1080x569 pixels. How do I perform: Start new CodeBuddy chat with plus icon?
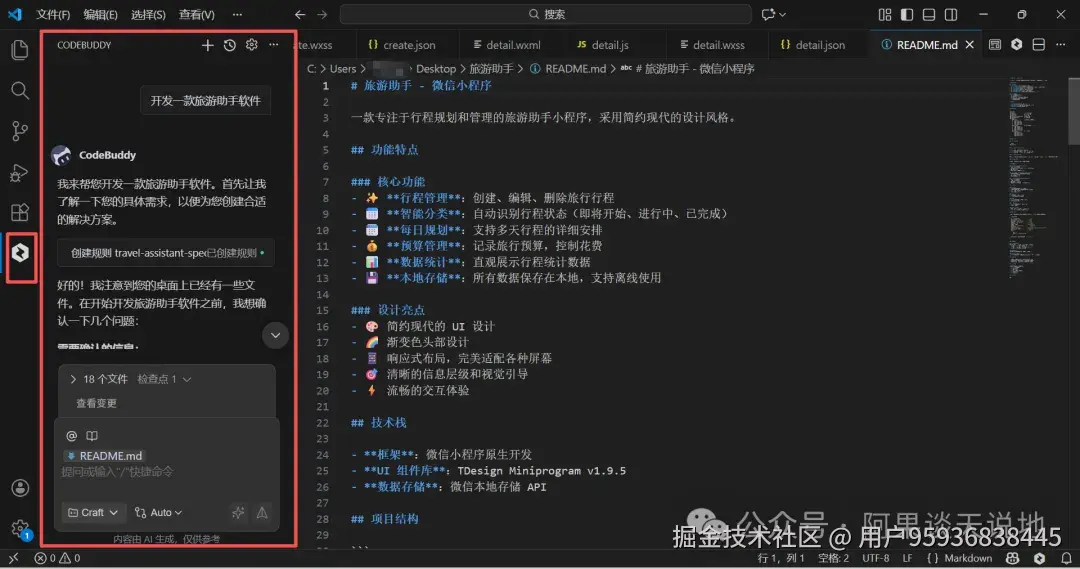point(207,45)
